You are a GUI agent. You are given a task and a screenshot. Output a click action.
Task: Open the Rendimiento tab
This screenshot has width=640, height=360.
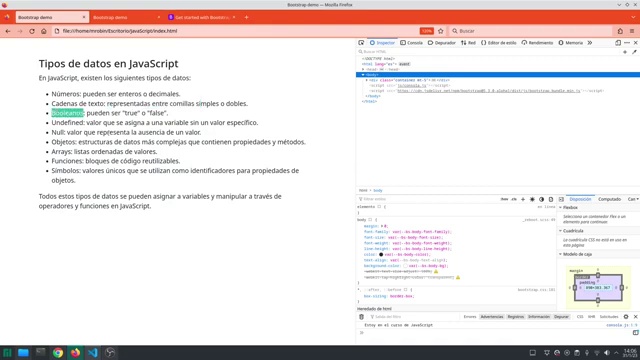pos(537,42)
